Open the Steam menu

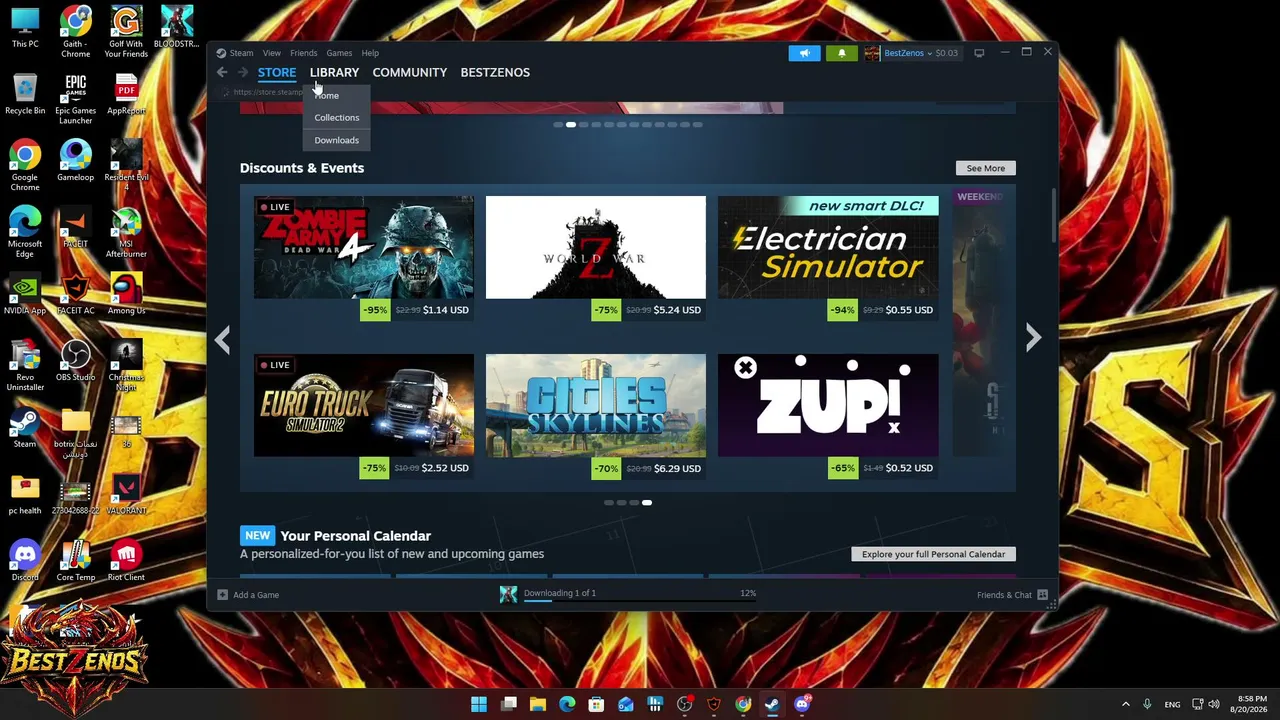pos(242,53)
